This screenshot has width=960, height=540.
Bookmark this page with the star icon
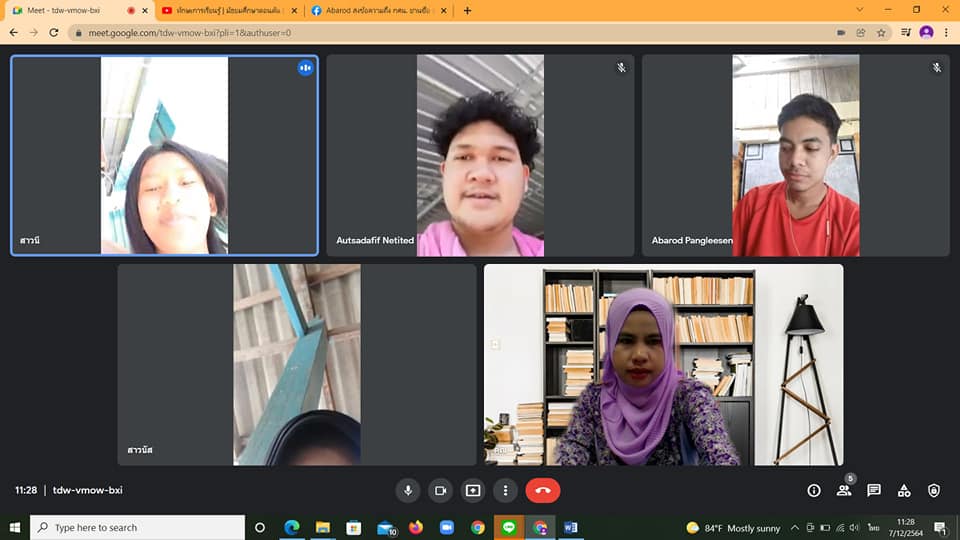(881, 32)
